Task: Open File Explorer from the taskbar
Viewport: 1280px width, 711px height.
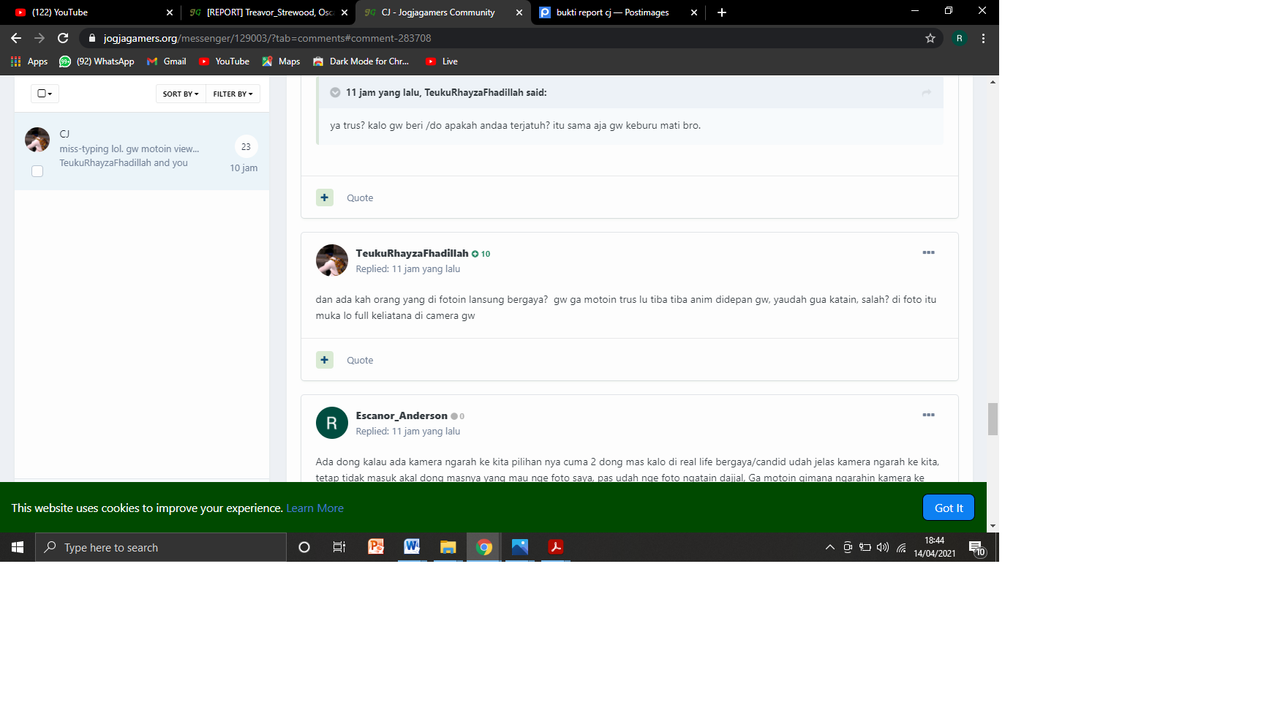Action: (x=448, y=547)
